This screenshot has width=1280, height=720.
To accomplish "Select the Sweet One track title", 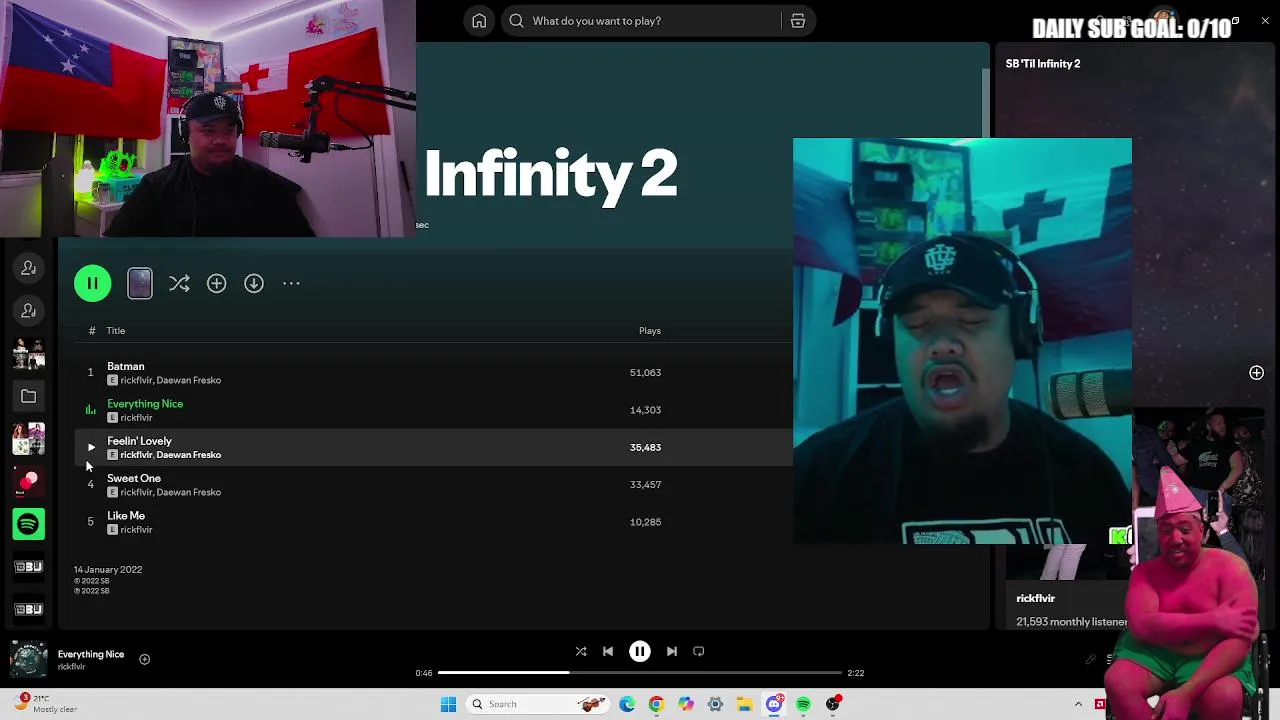I will tap(134, 479).
